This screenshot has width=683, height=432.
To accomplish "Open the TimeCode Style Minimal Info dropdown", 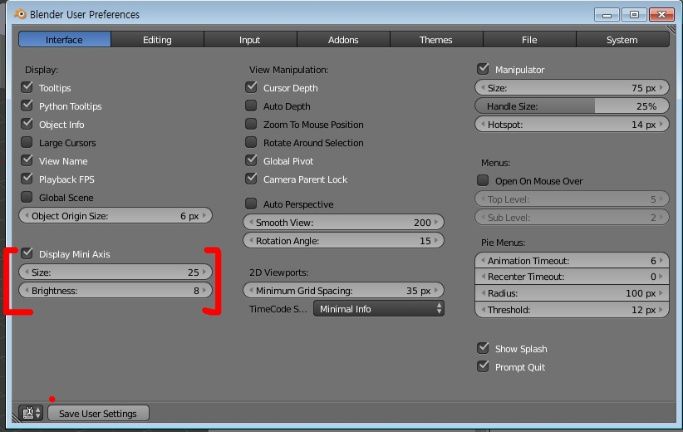I will click(379, 309).
